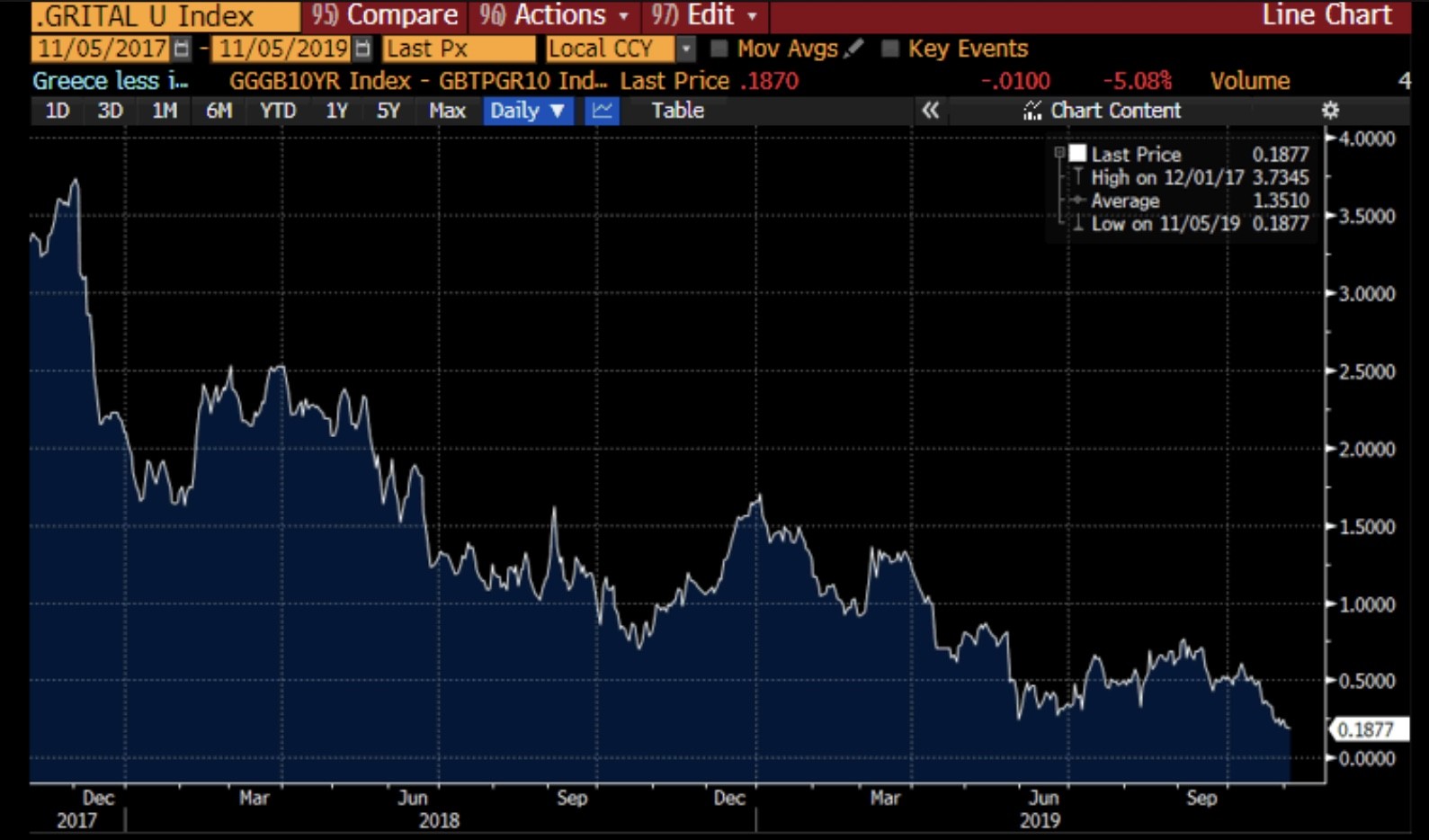
Task: Switch to the Table view
Action: click(677, 111)
